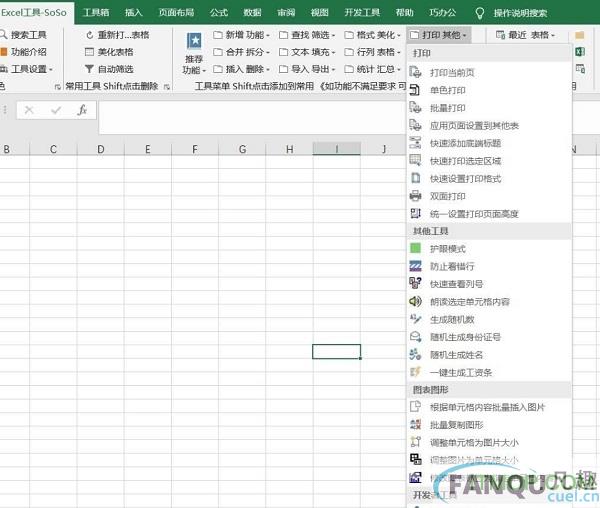This screenshot has height=508, width=600.
Task: Click the 美化表格 button
Action: [x=109, y=52]
